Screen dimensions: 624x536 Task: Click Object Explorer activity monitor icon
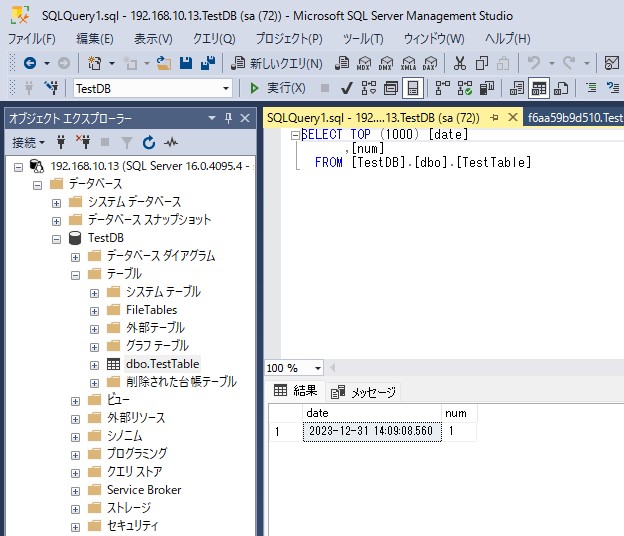pos(171,142)
